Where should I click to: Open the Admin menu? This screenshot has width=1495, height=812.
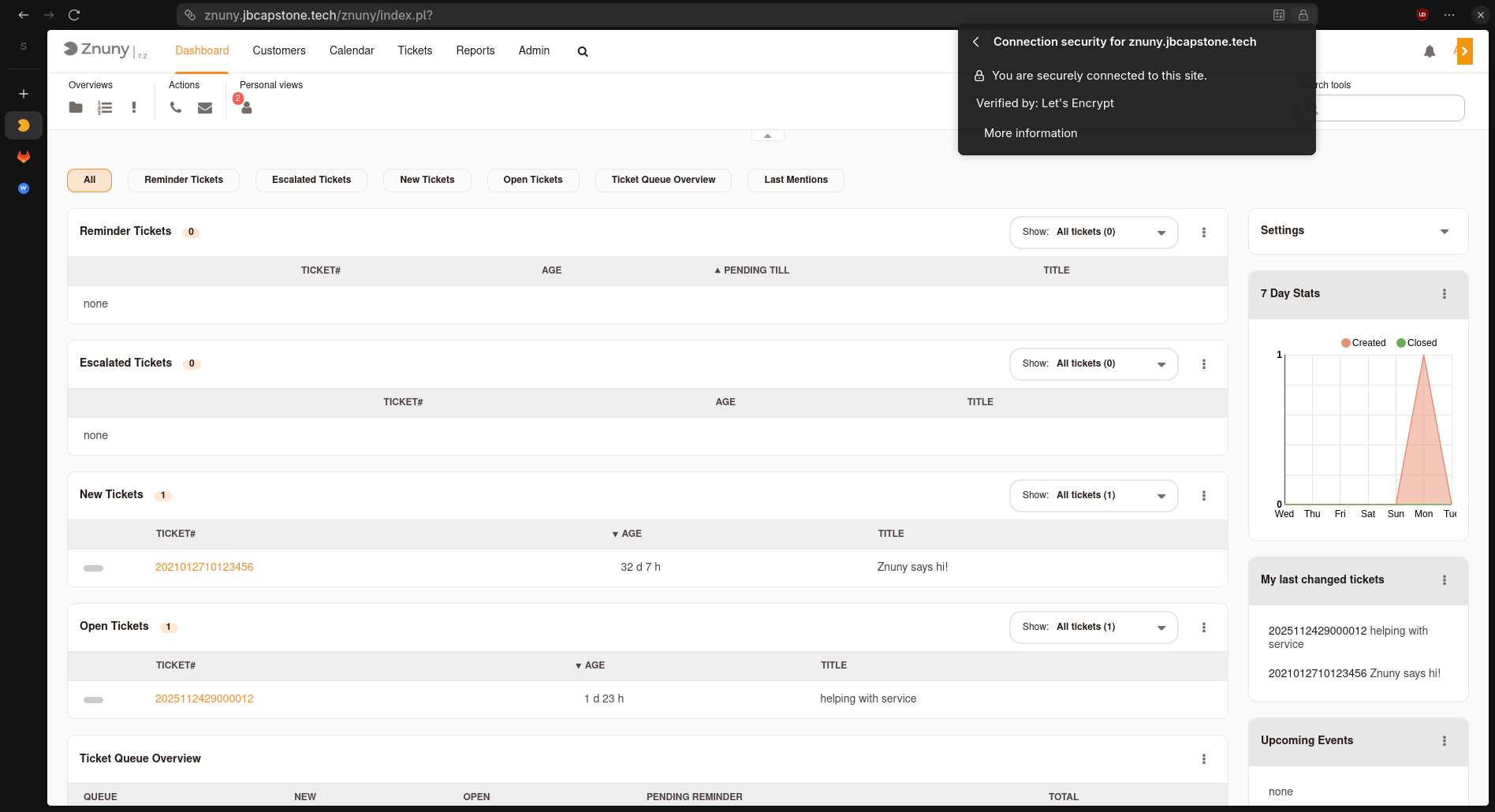pos(534,50)
